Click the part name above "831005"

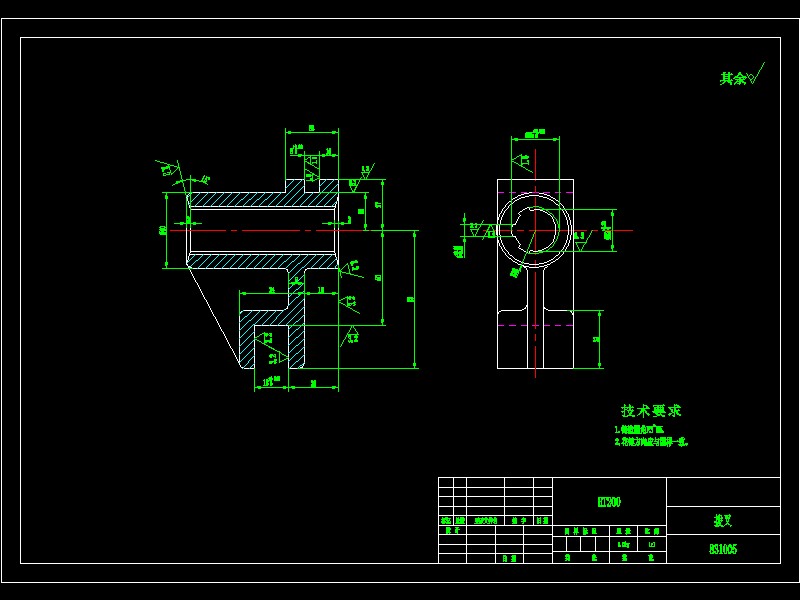click(x=723, y=520)
